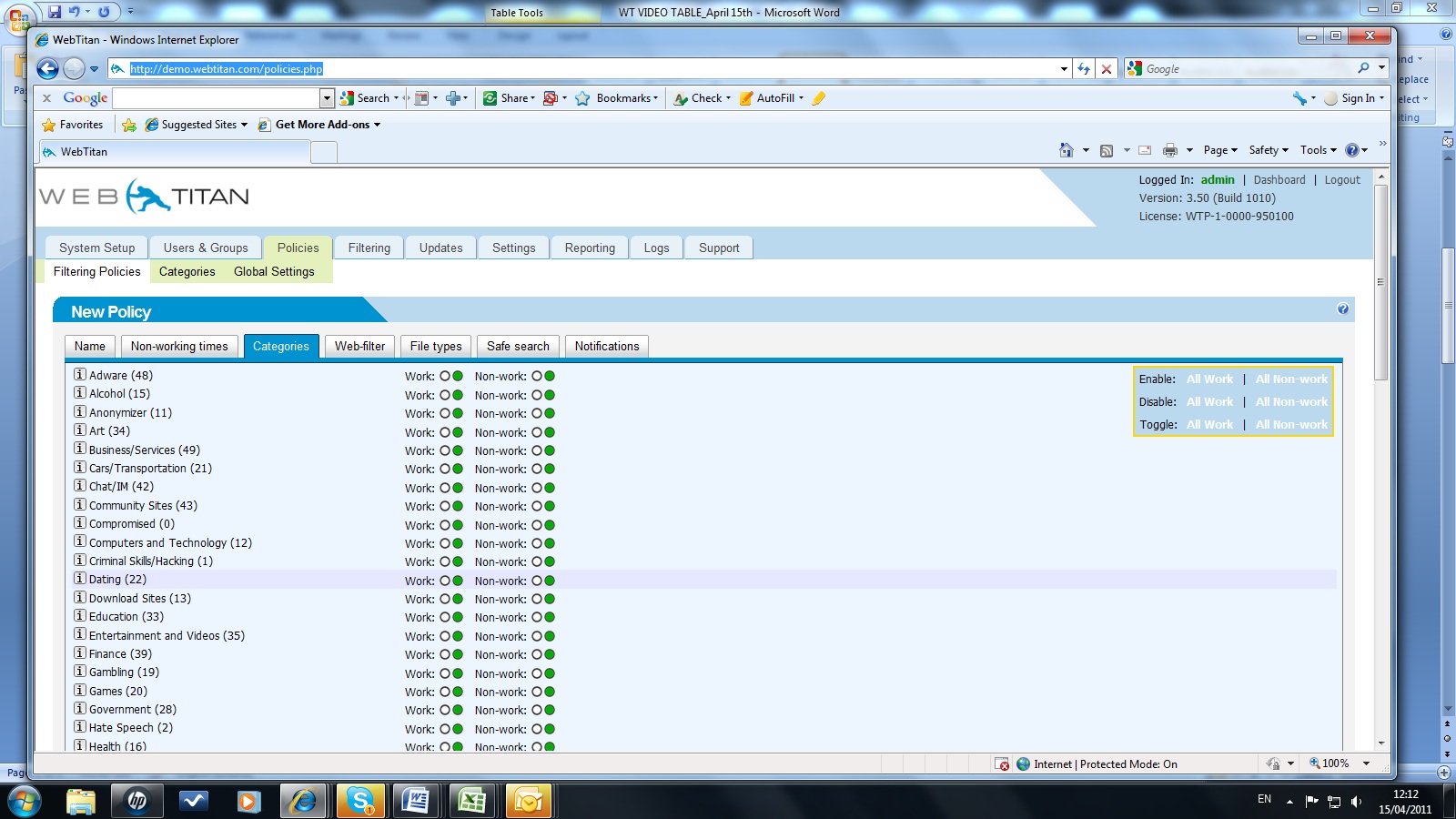
Task: Click the Logout link
Action: pos(1342,180)
